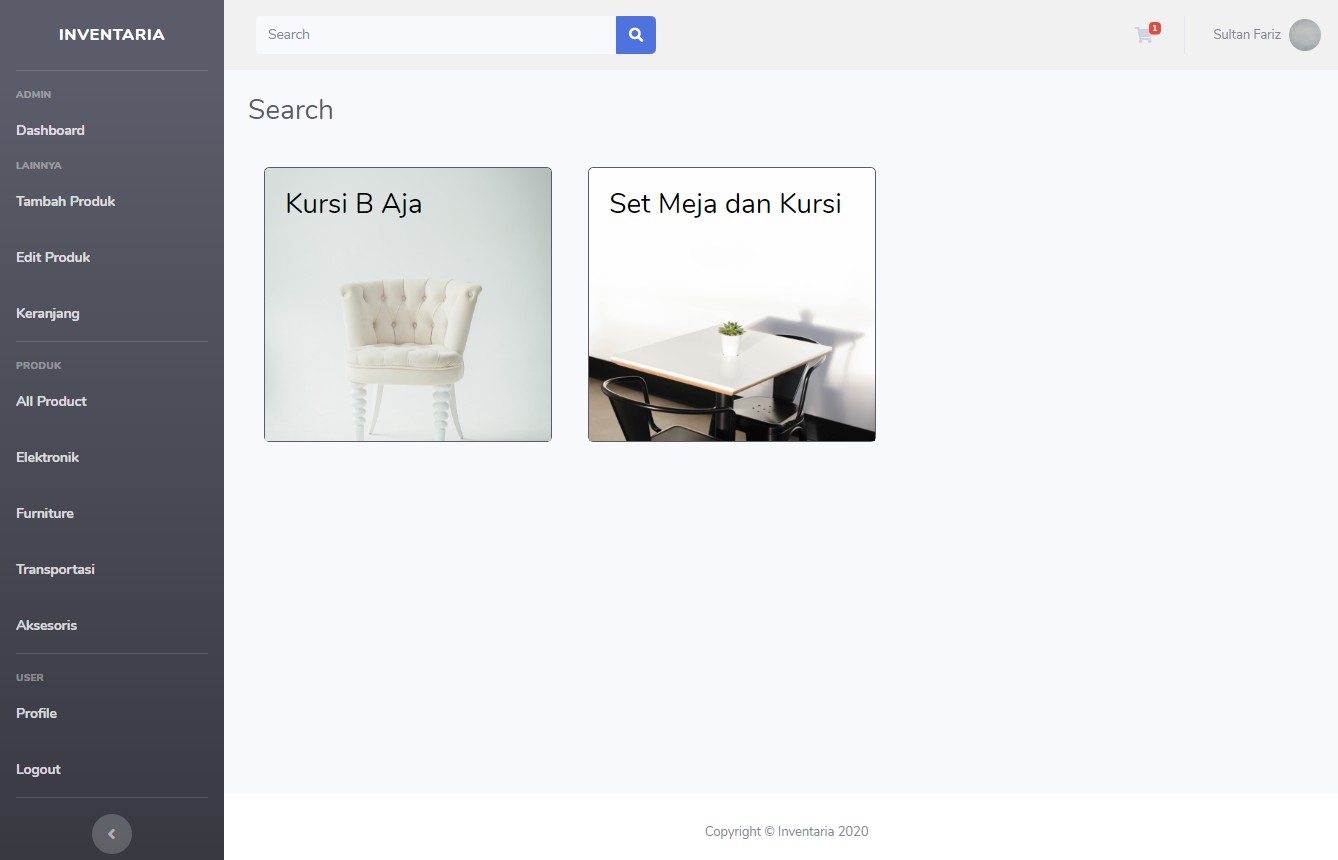Open the Edit Produk section
1338x860 pixels.
[x=53, y=257]
